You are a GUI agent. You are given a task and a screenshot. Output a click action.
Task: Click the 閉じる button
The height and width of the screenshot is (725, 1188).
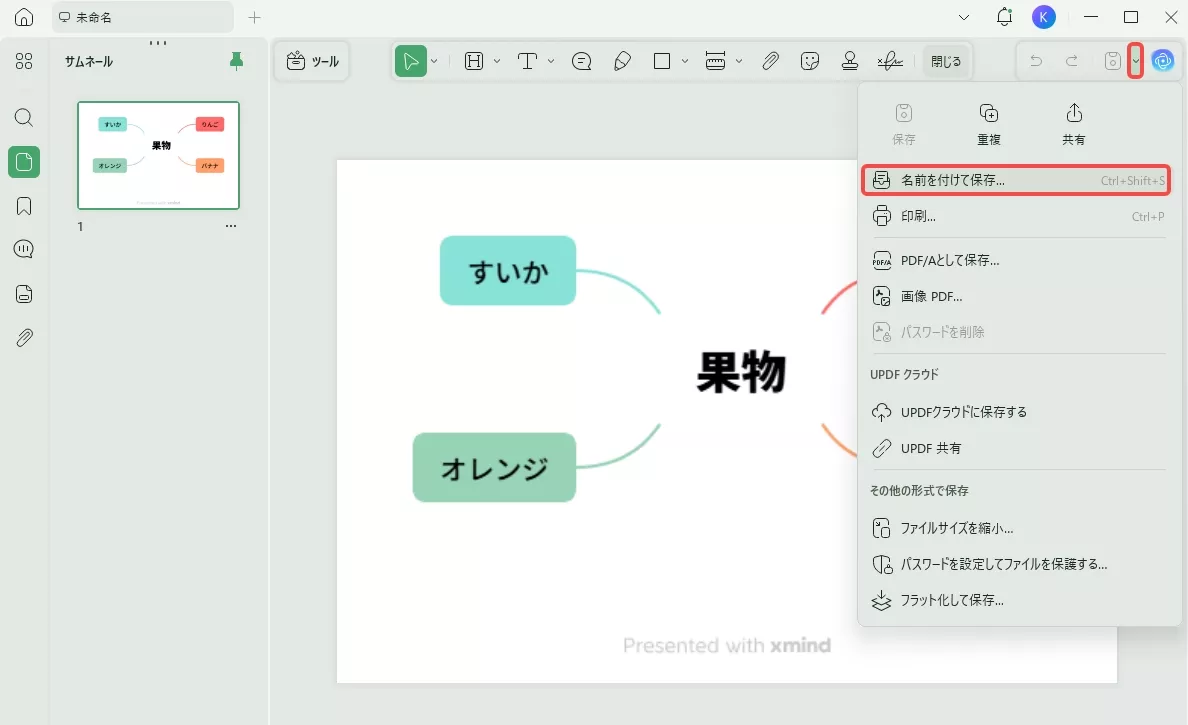(945, 60)
